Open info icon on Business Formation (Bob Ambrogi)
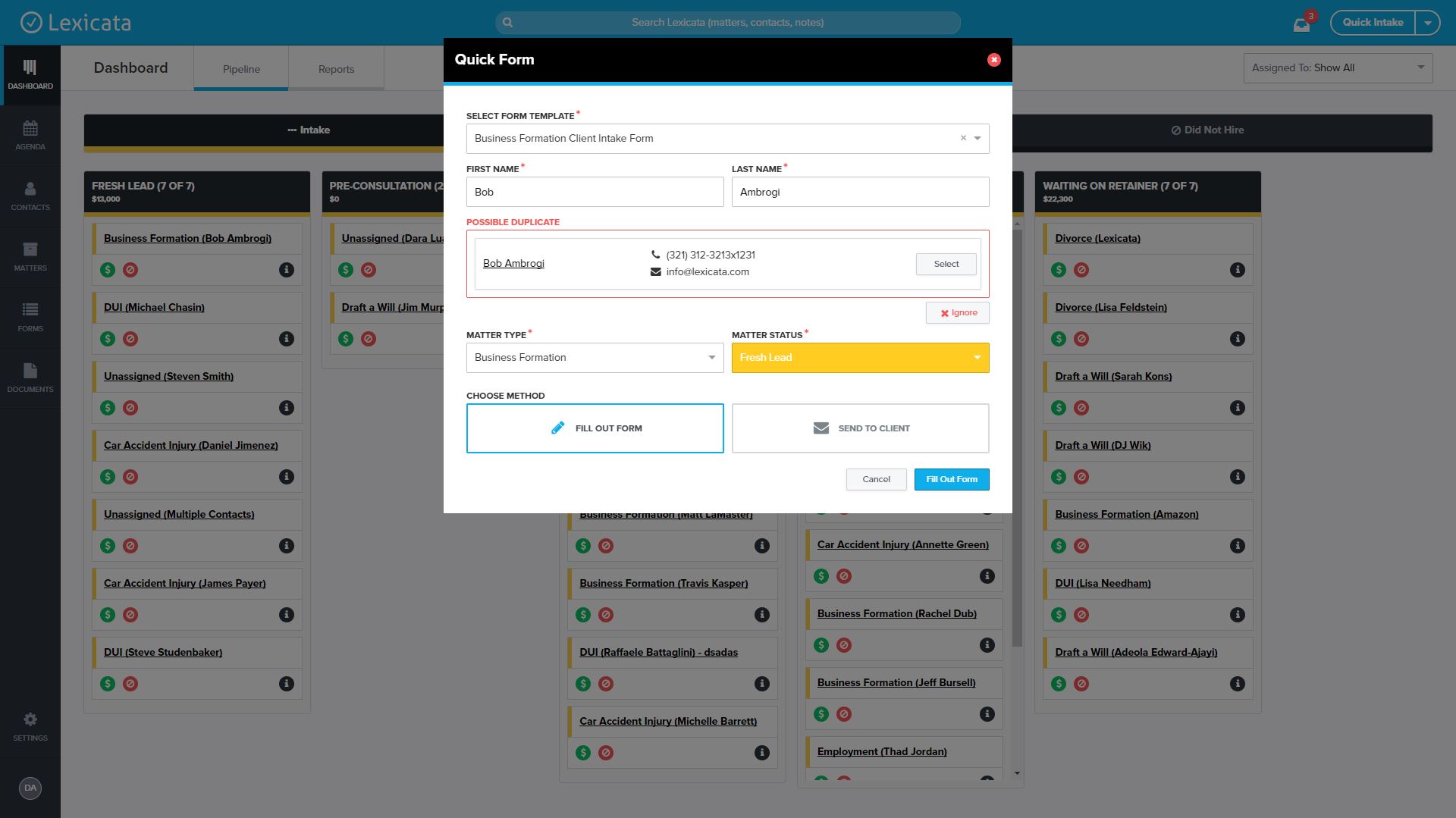1456x818 pixels. [286, 270]
